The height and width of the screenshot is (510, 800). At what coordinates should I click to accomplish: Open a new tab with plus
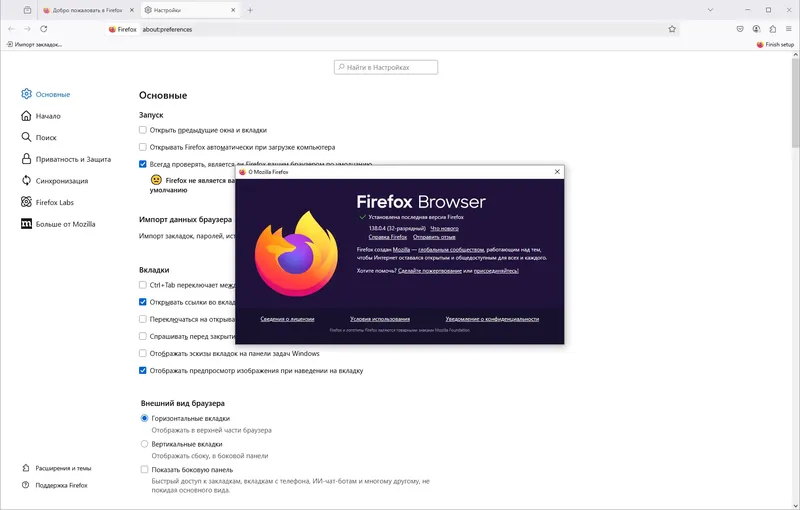point(250,10)
